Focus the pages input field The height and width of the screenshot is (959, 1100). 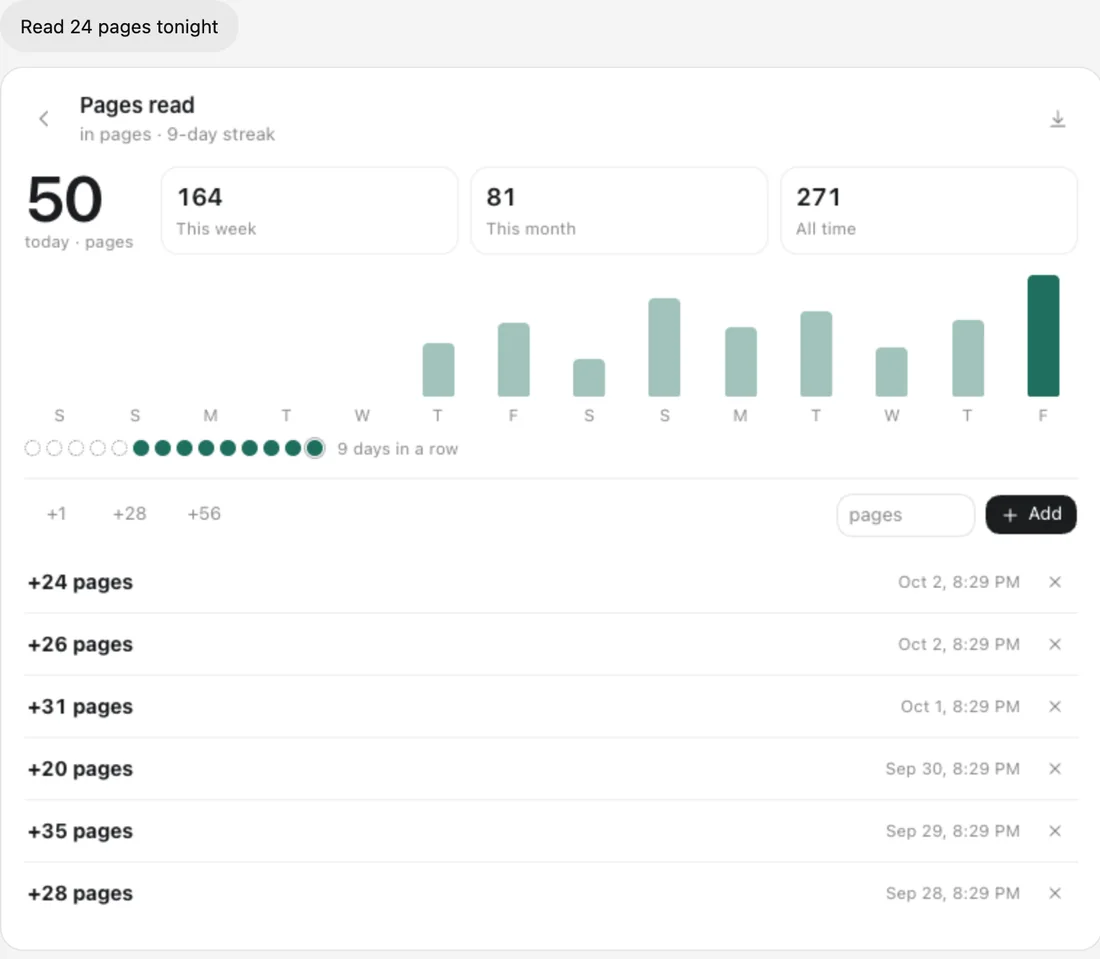click(x=906, y=515)
